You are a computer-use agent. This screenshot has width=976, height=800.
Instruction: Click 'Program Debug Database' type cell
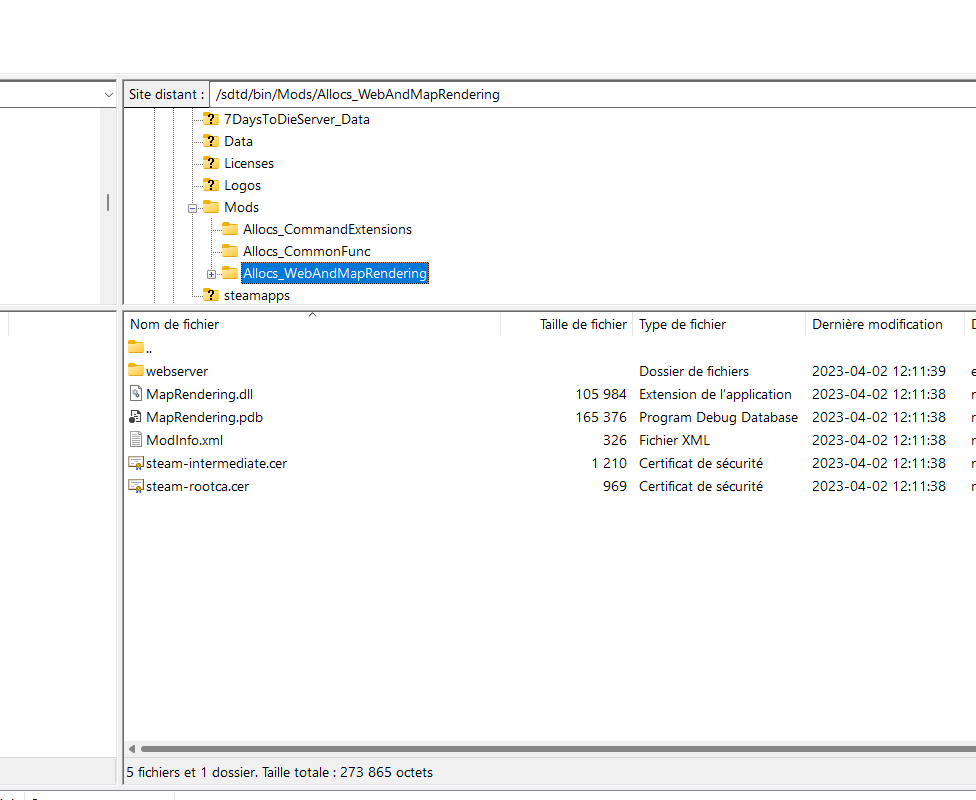click(x=718, y=417)
